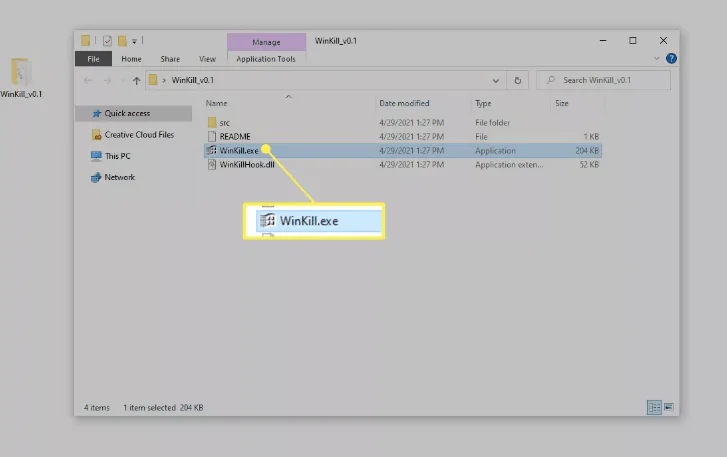Sort by the Type column header

click(x=483, y=103)
